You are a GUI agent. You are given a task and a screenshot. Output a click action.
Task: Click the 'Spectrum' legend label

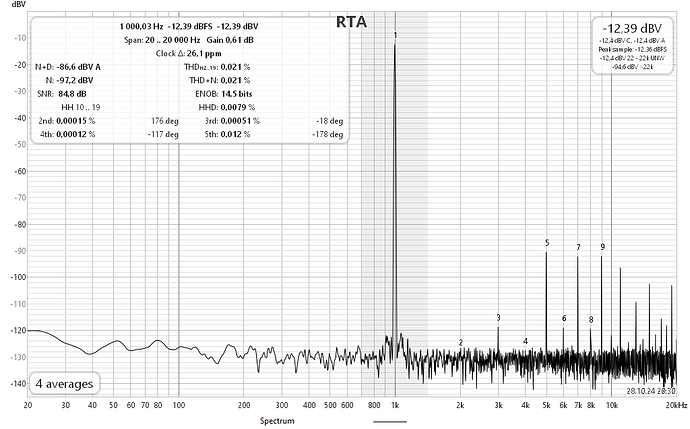tap(277, 421)
